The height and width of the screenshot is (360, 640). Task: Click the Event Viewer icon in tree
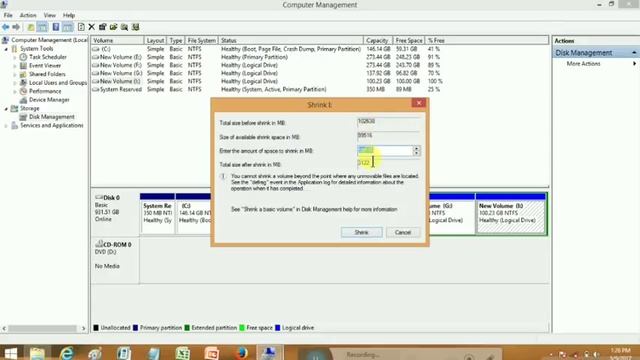(x=23, y=66)
